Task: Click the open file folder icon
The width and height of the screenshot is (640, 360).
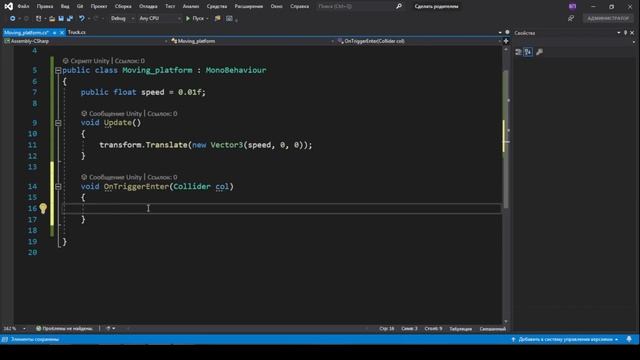Action: 52,18
